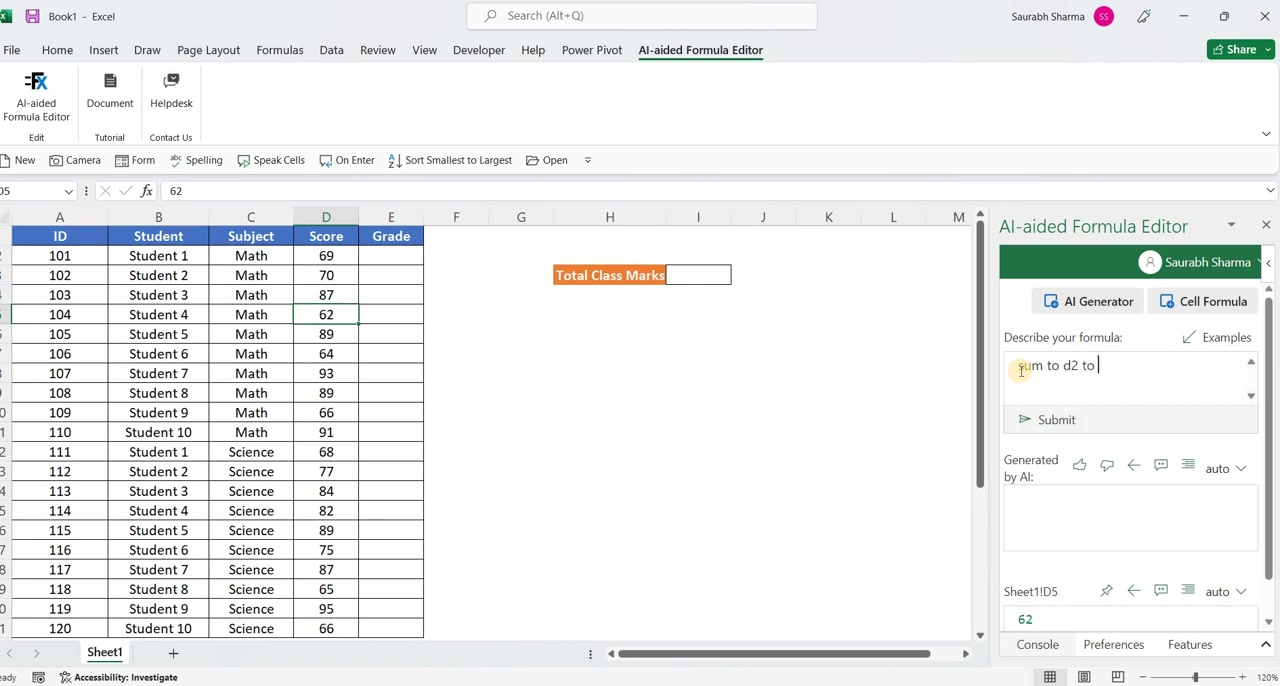Click the Open file toolbar icon
Viewport: 1280px width, 686px height.
[546, 160]
